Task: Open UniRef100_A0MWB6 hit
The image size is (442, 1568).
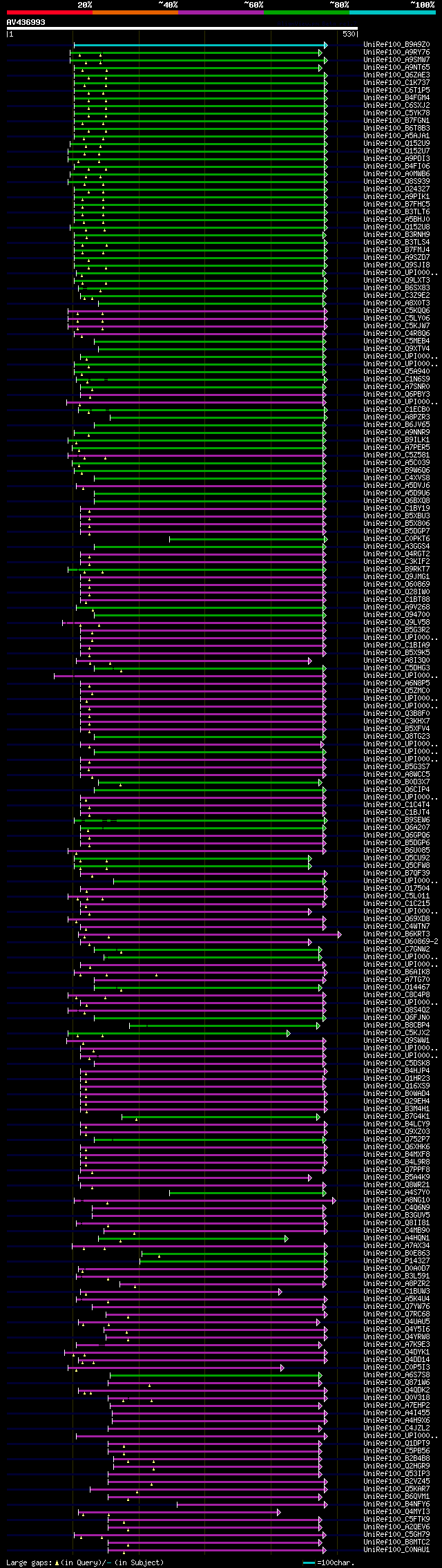Action: click(396, 174)
